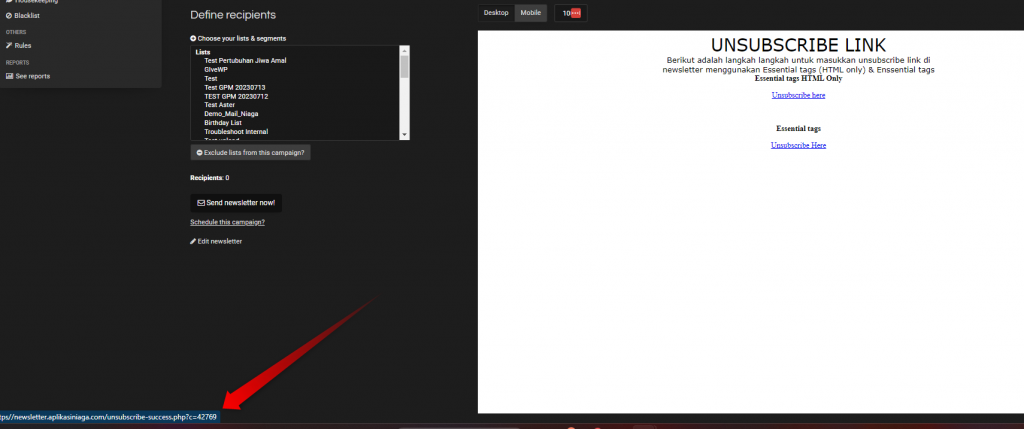The height and width of the screenshot is (429, 1024).
Task: Click the first Unsubscribe here link
Action: coord(798,95)
